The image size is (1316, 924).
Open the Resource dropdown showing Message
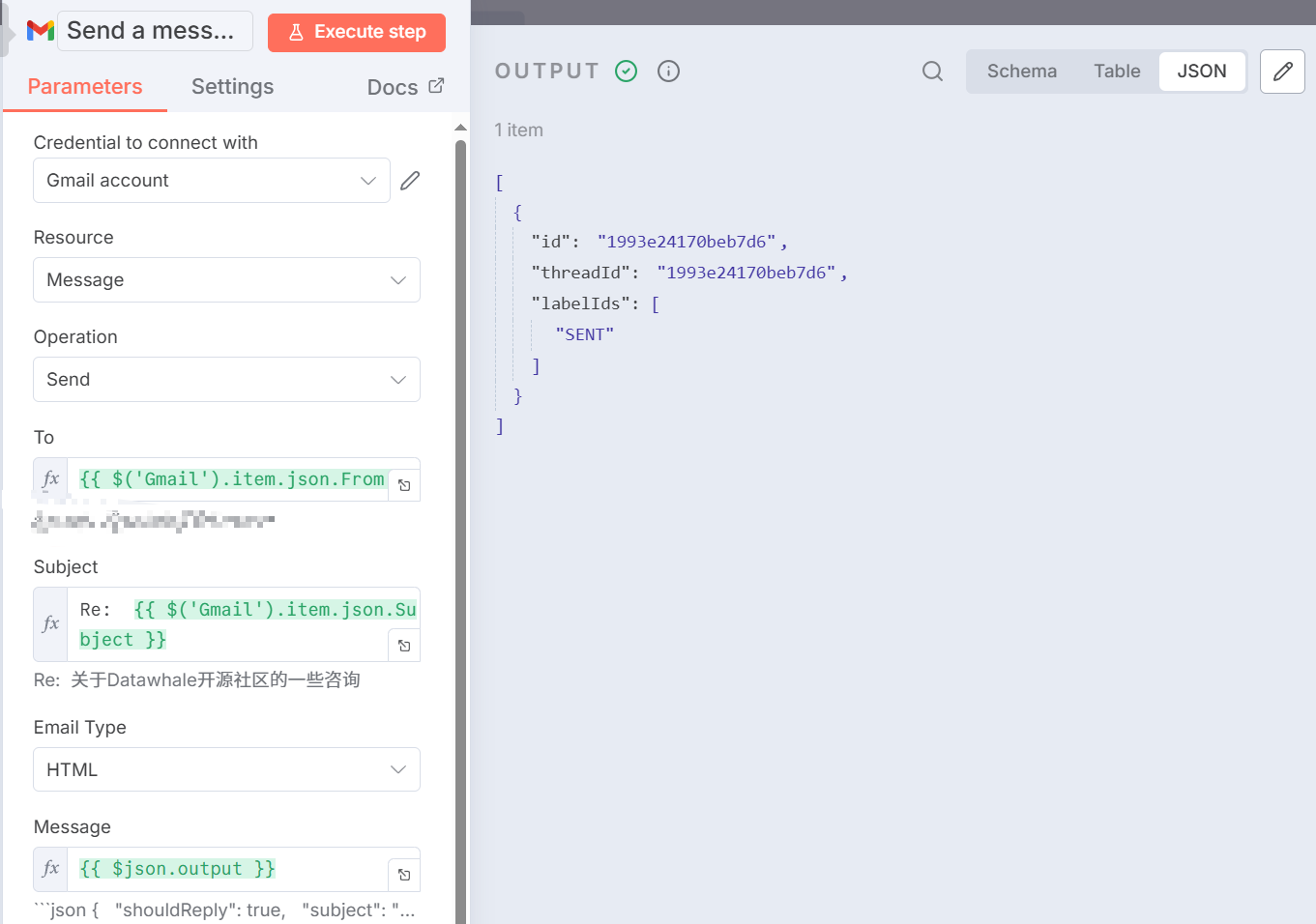[226, 280]
